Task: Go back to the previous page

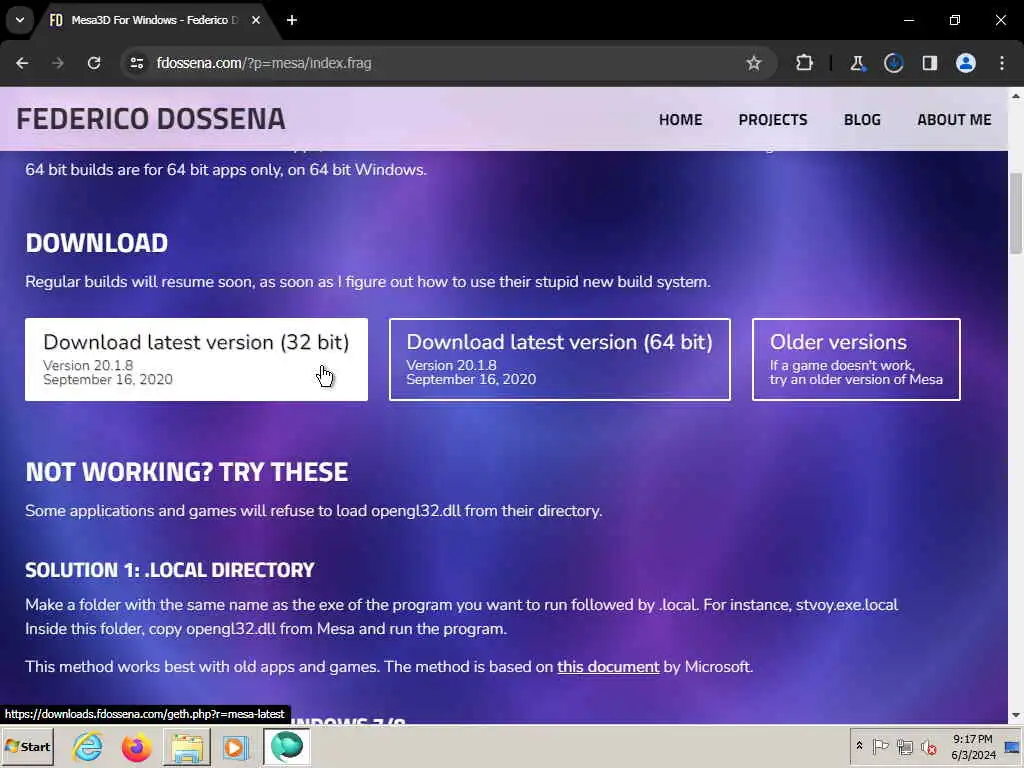Action: point(22,63)
